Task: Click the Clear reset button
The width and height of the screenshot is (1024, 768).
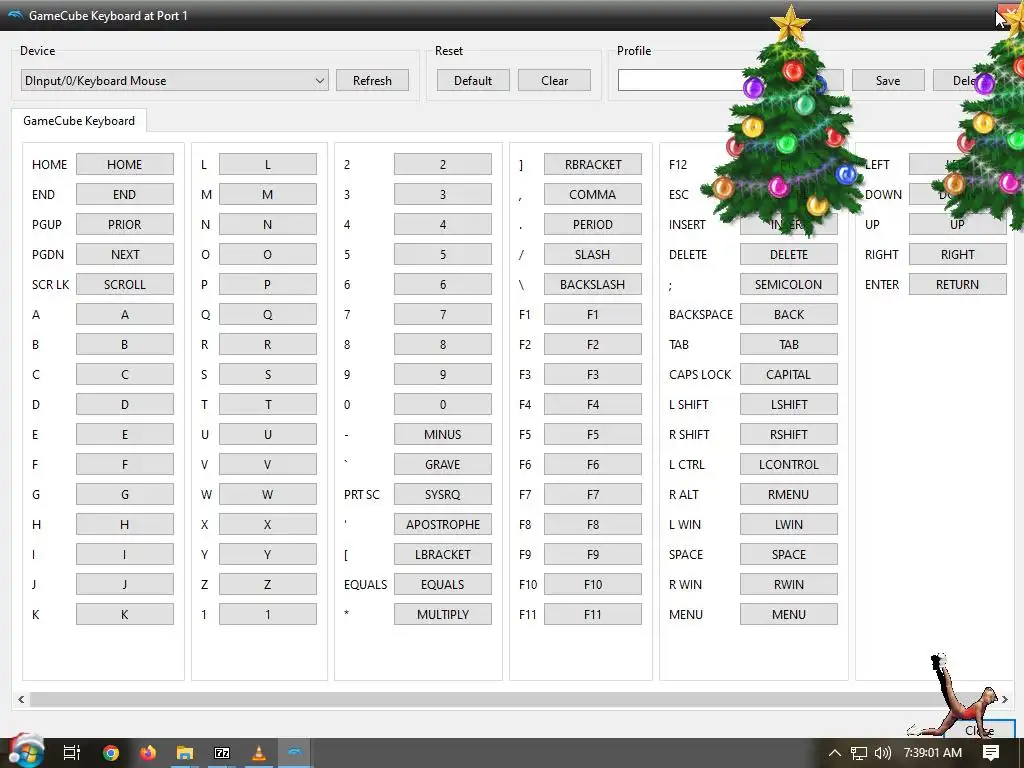Action: click(554, 80)
